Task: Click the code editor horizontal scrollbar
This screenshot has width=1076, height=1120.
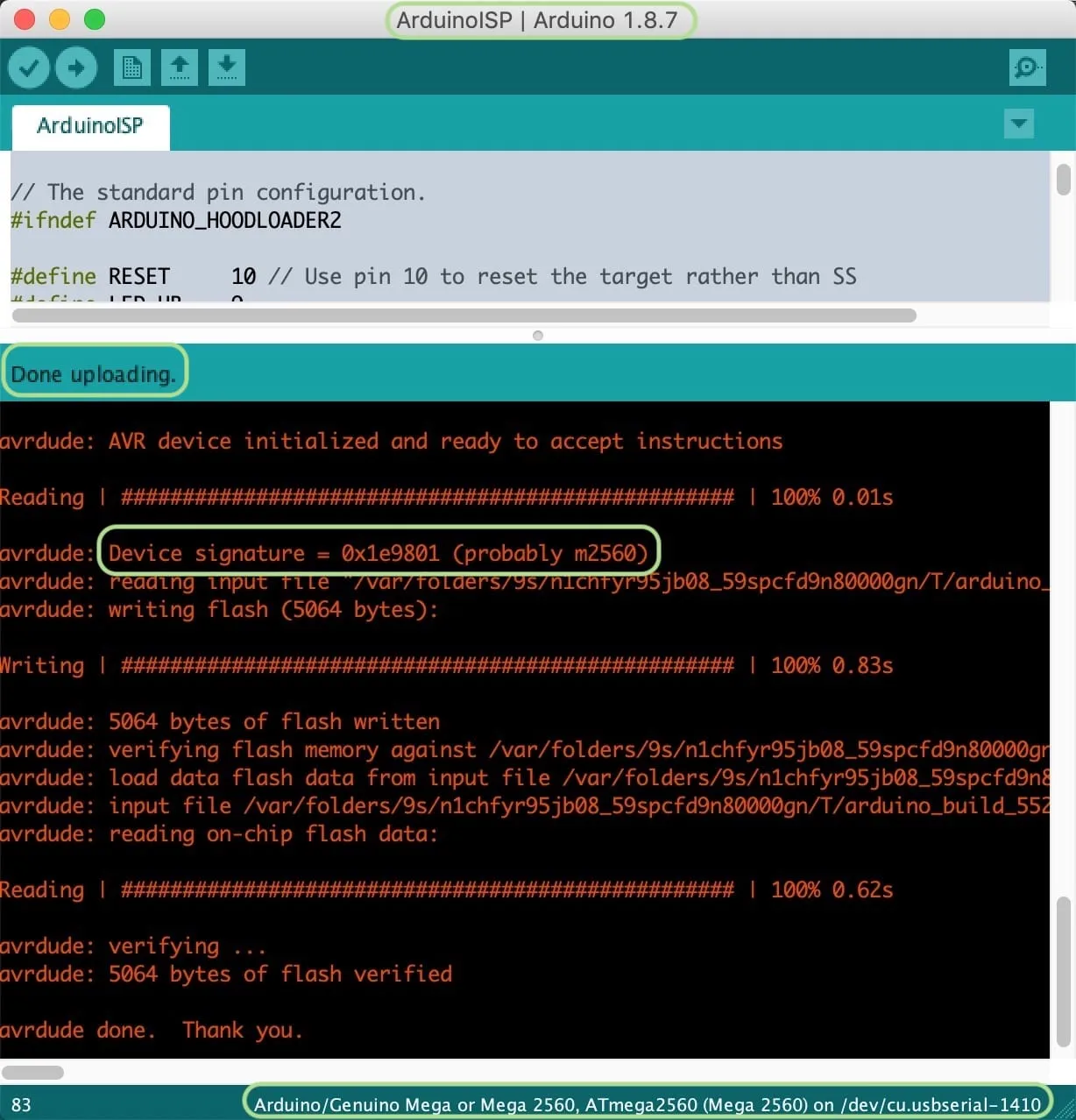Action: click(464, 315)
